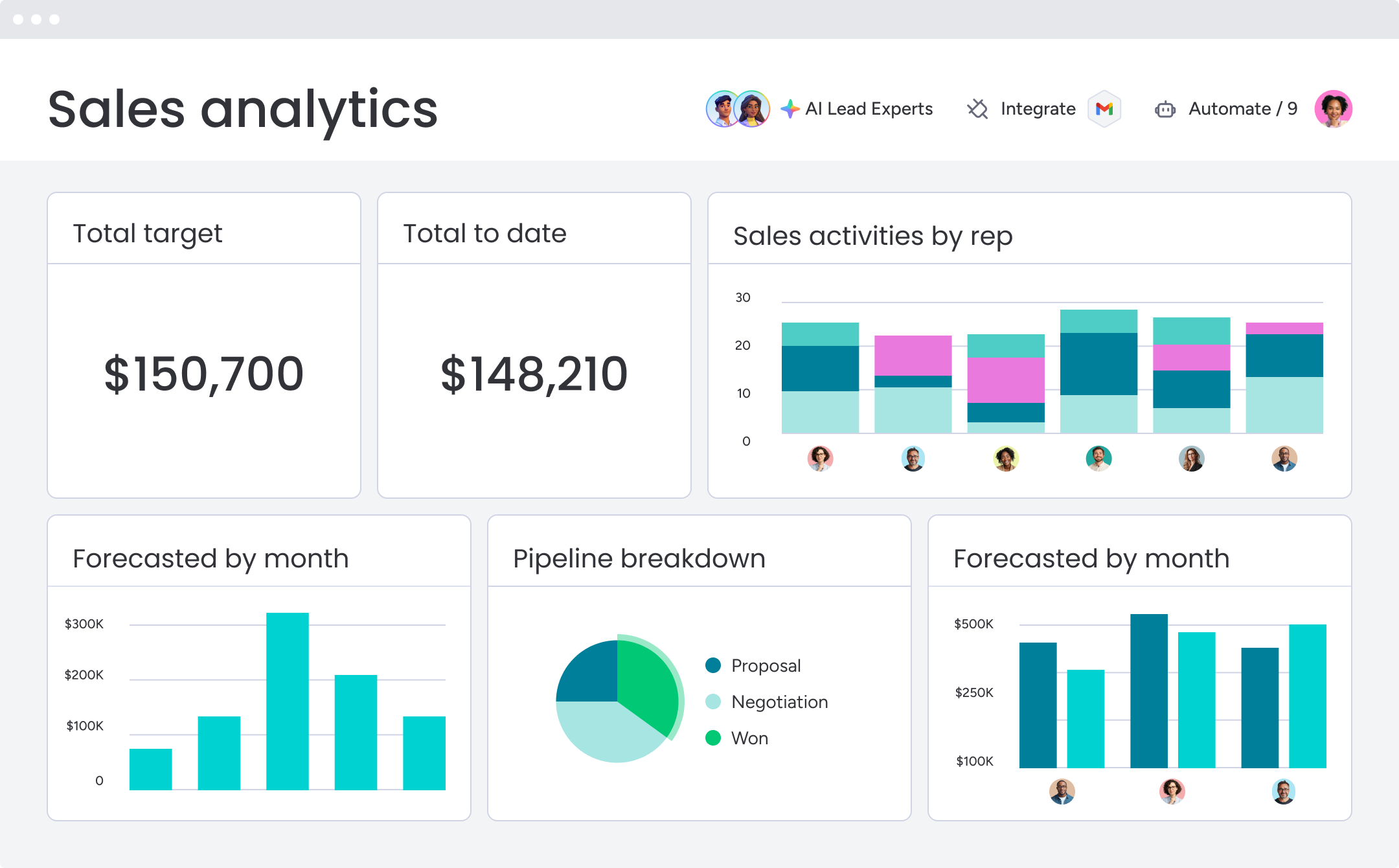The height and width of the screenshot is (868, 1399).
Task: Click the AI Lead Experts sparkle icon
Action: (x=790, y=108)
